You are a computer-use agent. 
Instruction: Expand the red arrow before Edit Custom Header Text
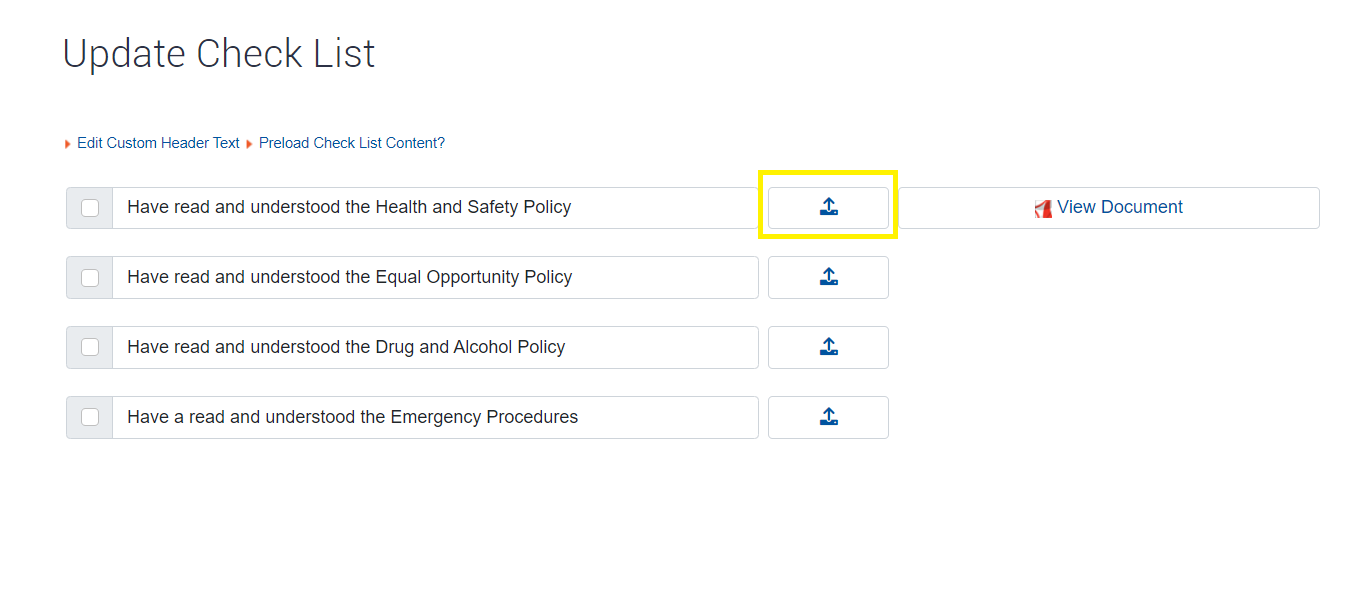tap(68, 144)
